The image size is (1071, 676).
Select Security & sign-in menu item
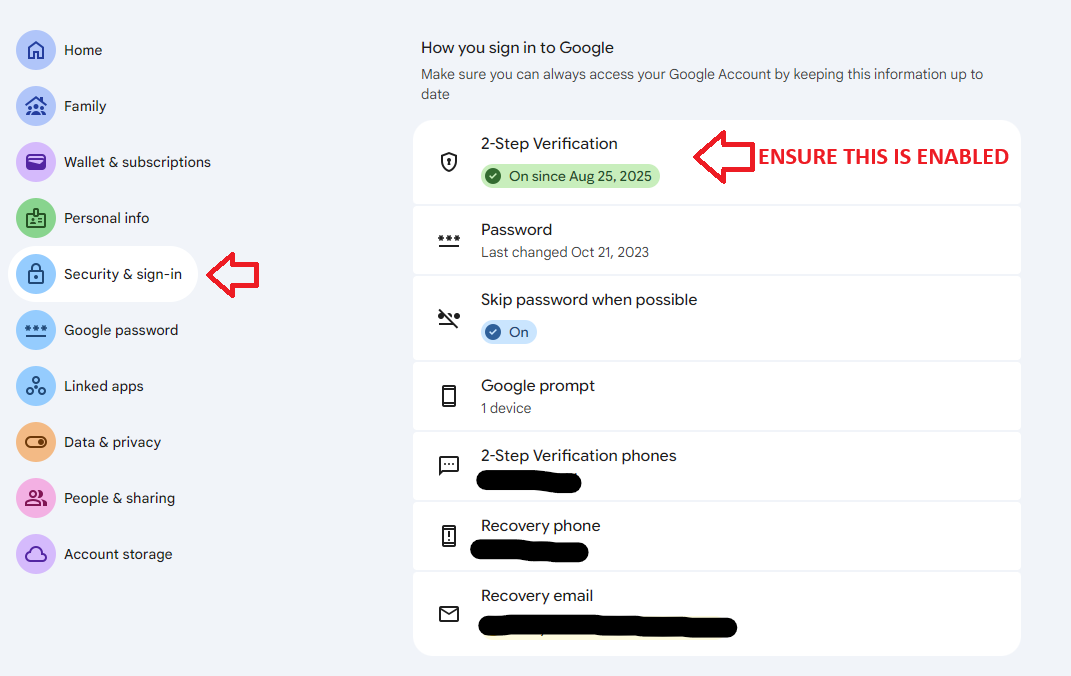click(x=103, y=274)
